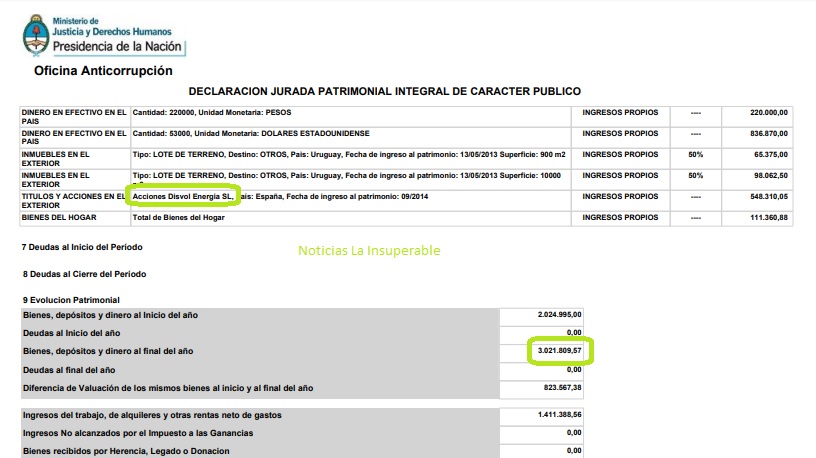Click the 836.870,00 amount cell
The height and width of the screenshot is (458, 816).
coord(757,134)
